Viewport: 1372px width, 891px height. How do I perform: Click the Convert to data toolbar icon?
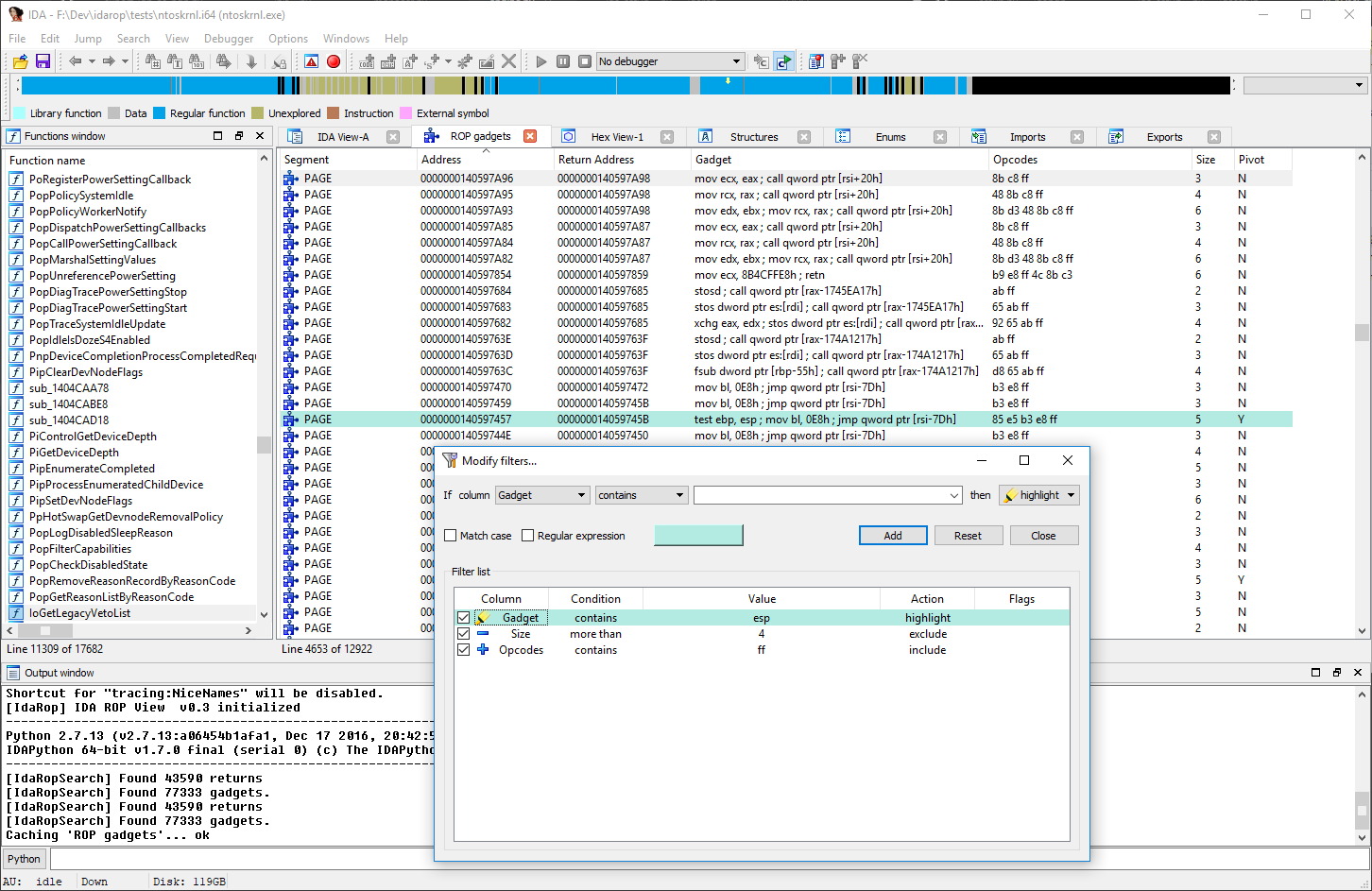[388, 61]
